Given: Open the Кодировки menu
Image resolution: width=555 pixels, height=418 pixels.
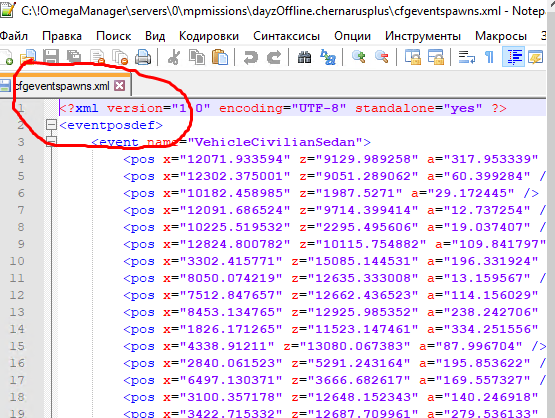Looking at the screenshot, I should click(x=209, y=36).
